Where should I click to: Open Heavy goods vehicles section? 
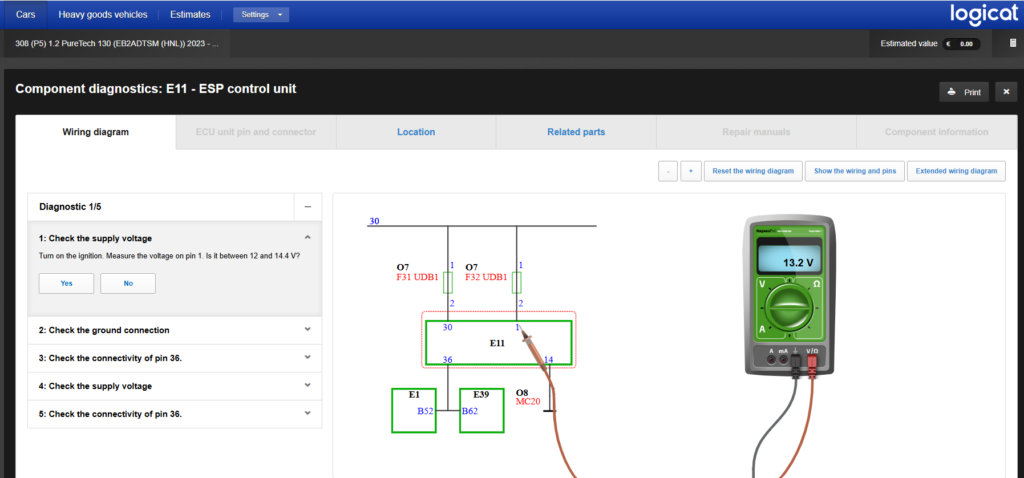point(103,14)
